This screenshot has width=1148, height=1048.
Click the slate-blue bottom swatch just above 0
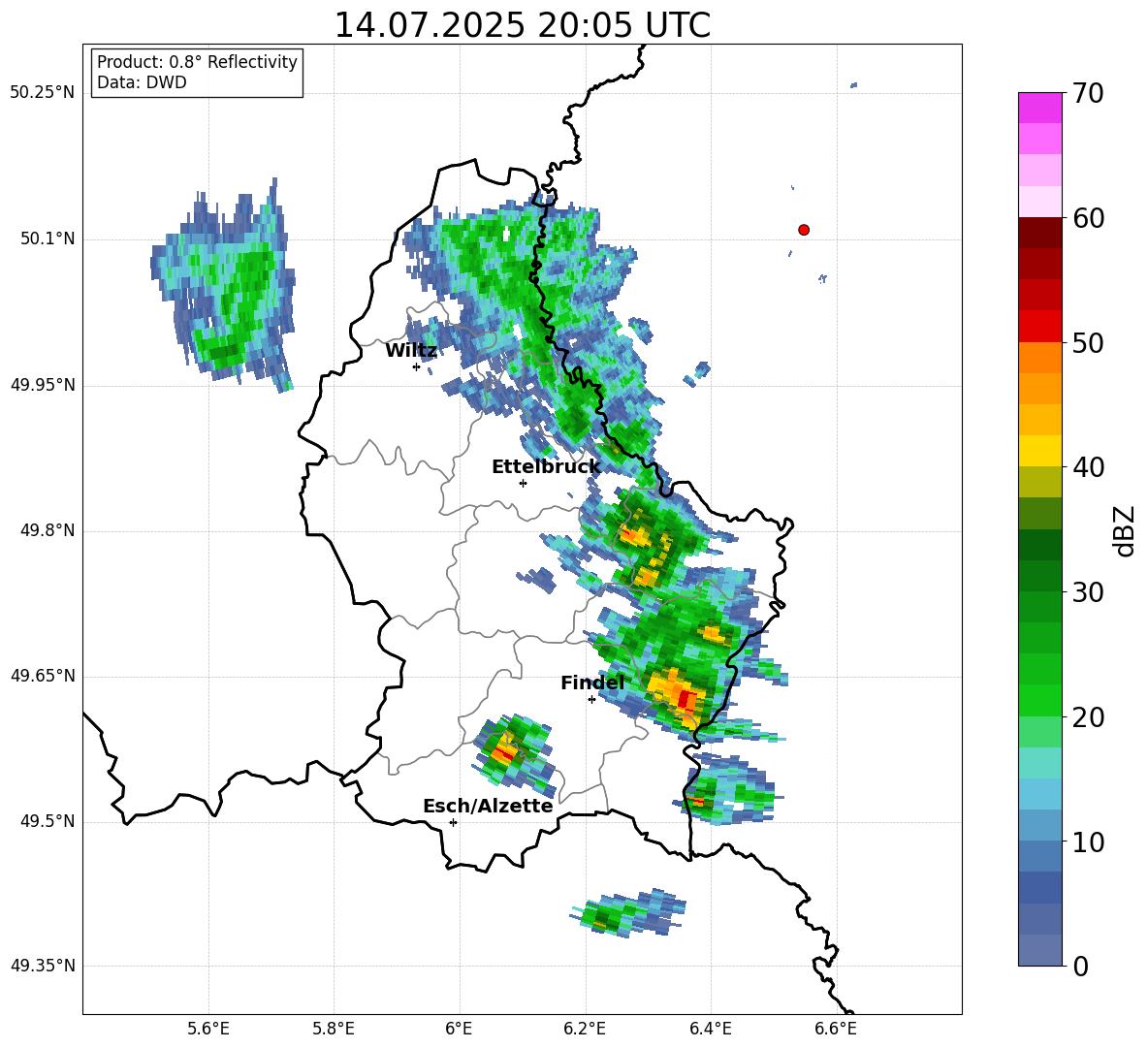(x=1039, y=950)
